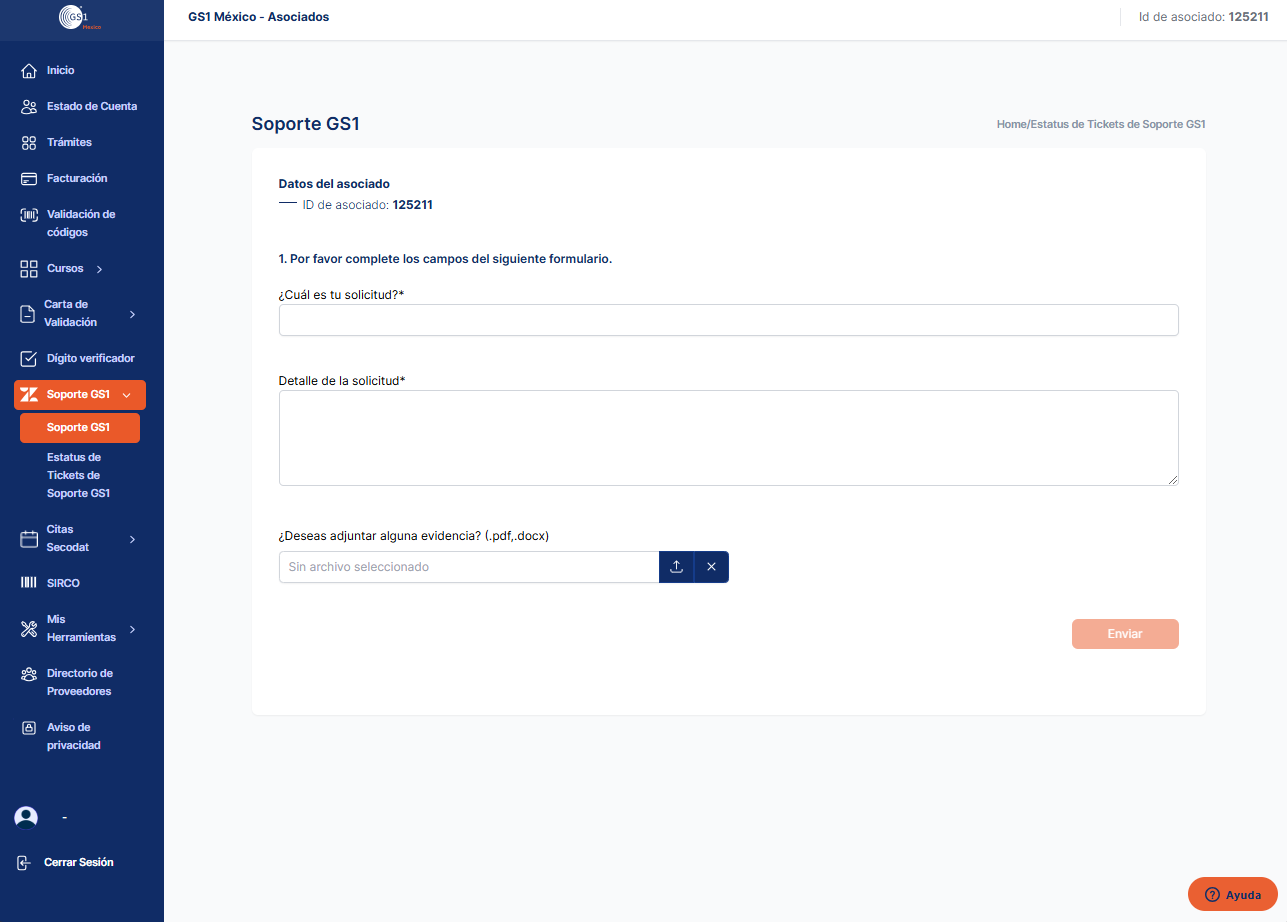
Task: Click the Directorio de Proveedores group icon
Action: (29, 674)
